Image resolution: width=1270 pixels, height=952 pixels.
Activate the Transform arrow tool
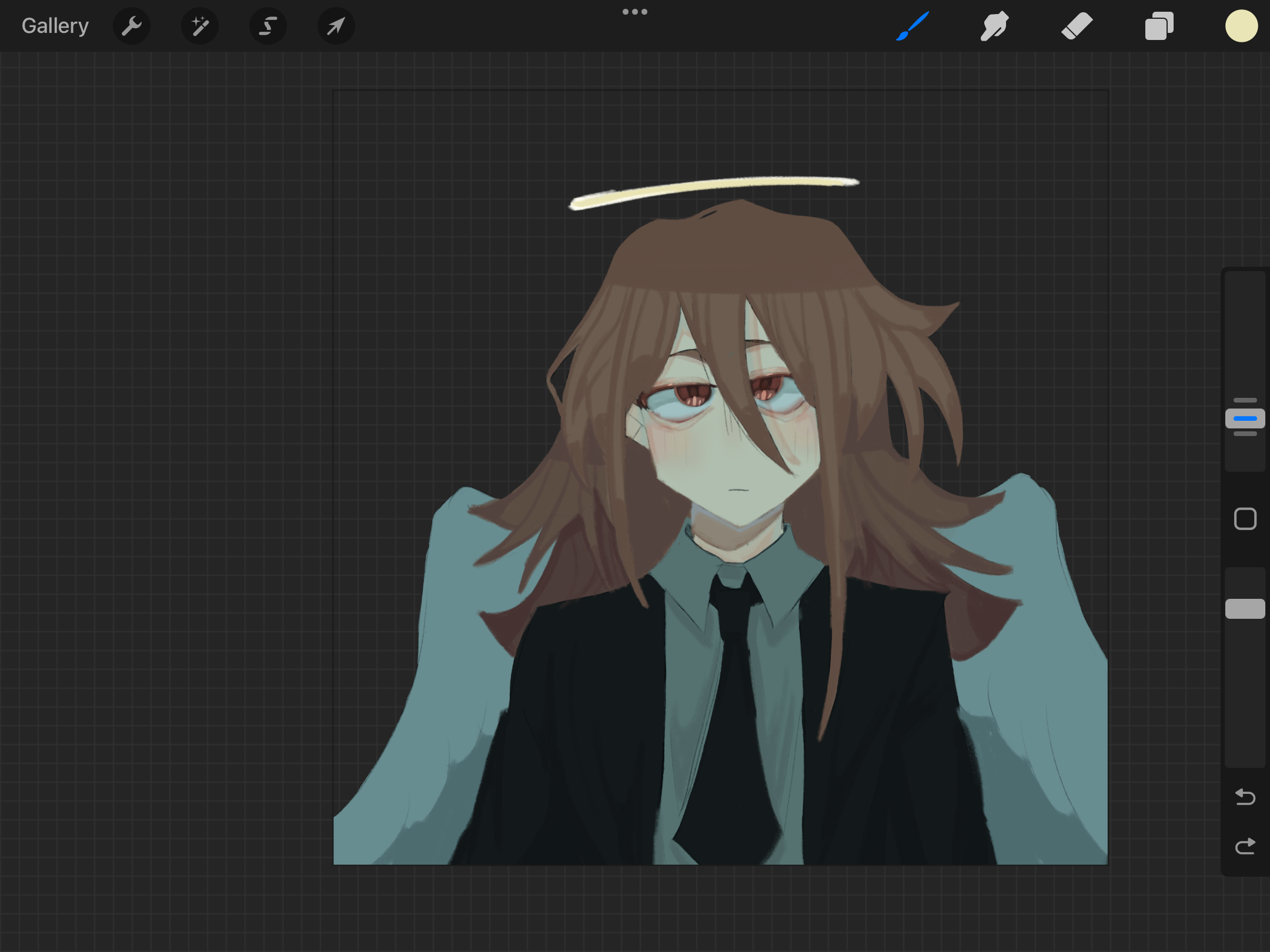point(336,26)
